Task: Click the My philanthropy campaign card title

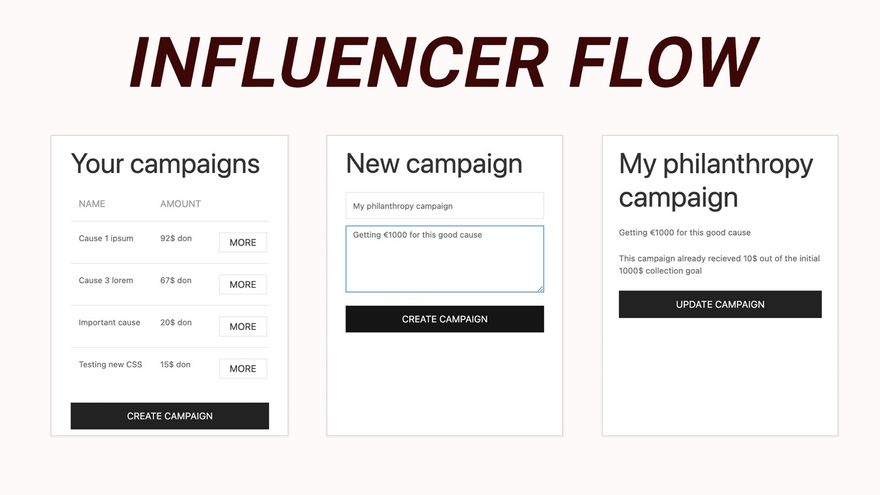Action: click(716, 180)
